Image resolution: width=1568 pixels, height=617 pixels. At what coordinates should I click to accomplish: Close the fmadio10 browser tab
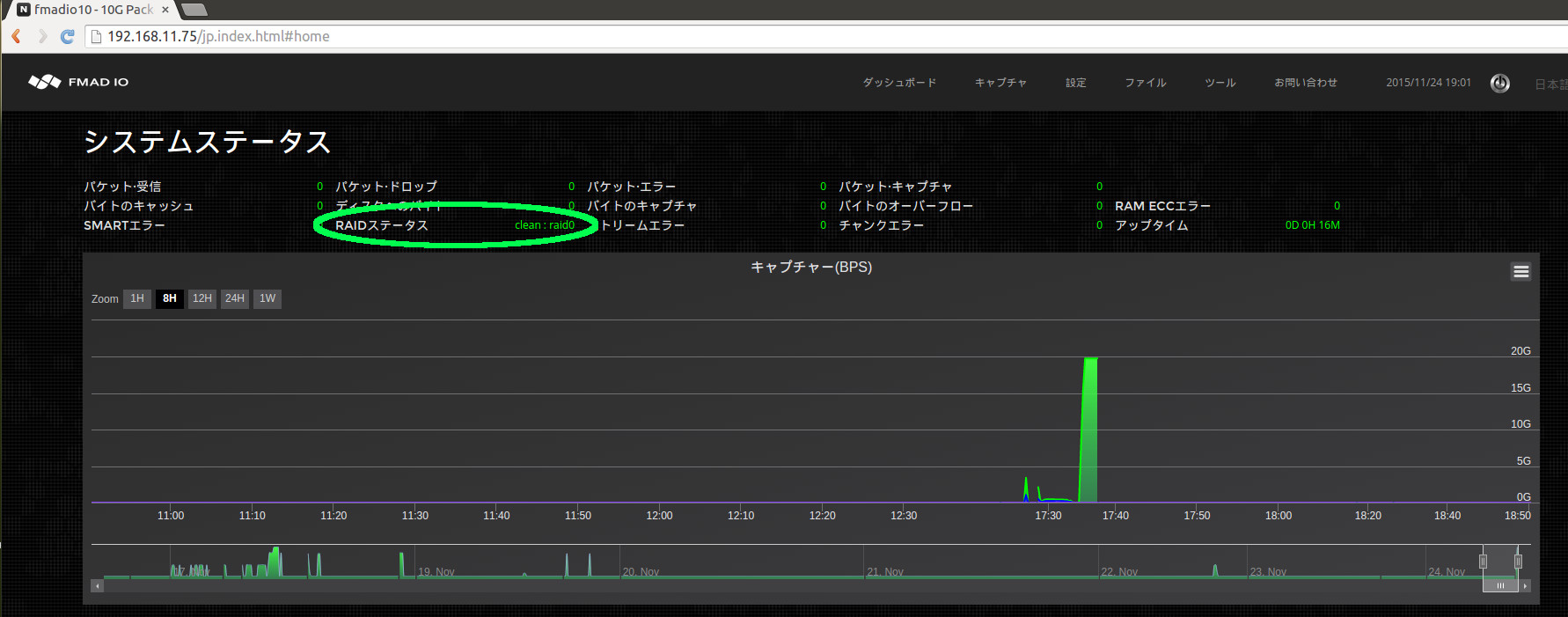[165, 10]
